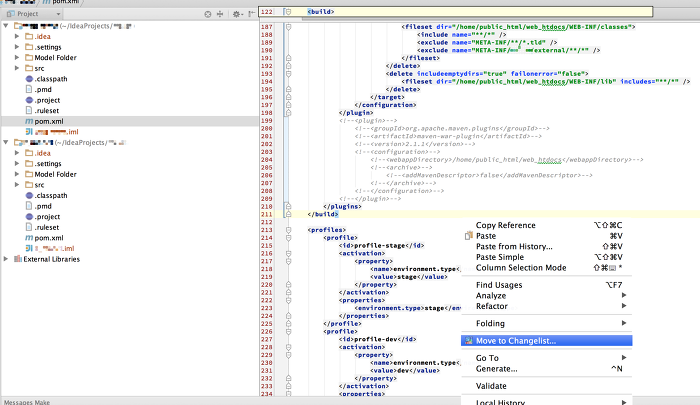Expand the .settings folder in second module
This screenshot has width=700, height=405.
(17, 163)
